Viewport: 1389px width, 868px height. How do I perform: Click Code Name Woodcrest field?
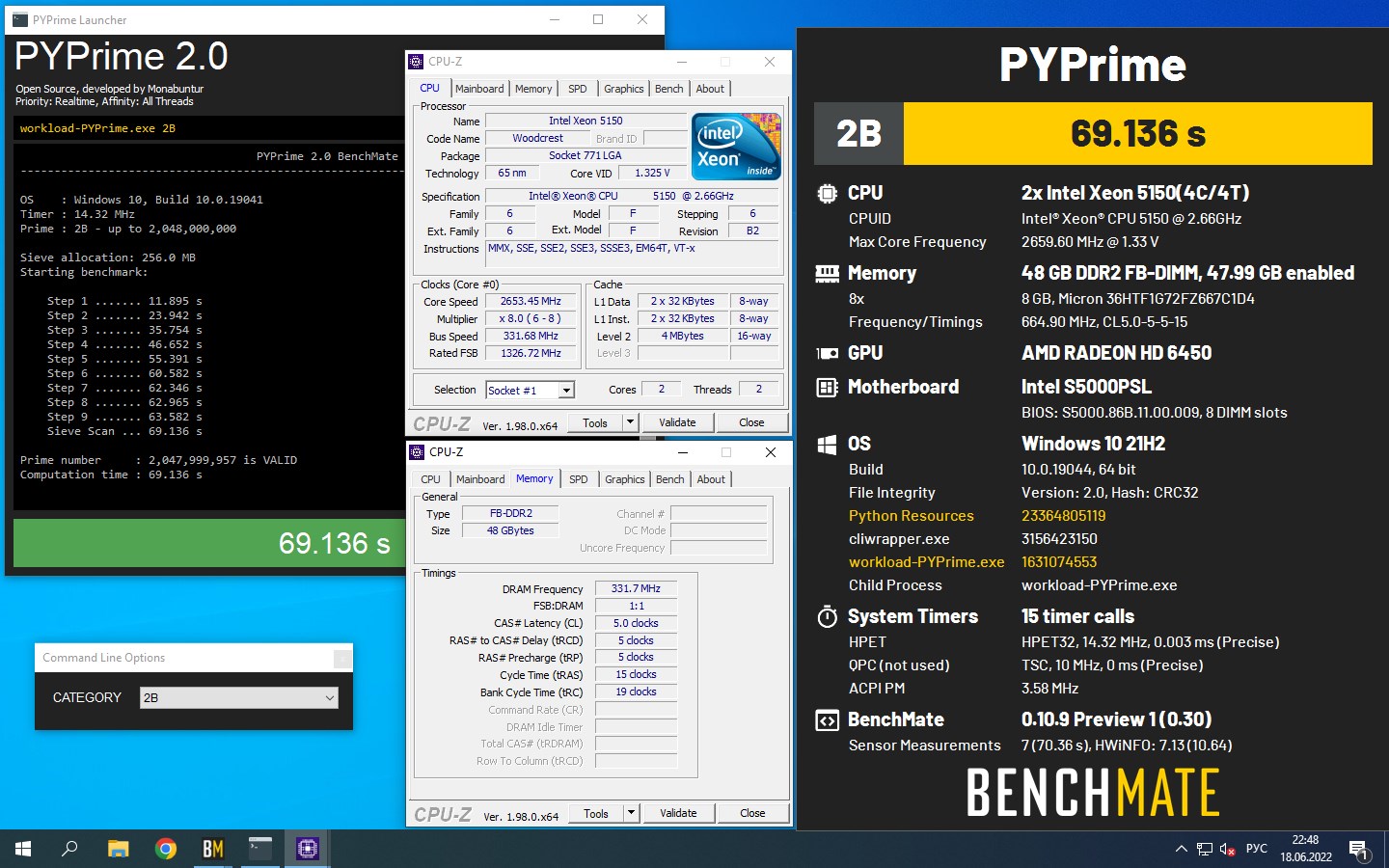(537, 138)
